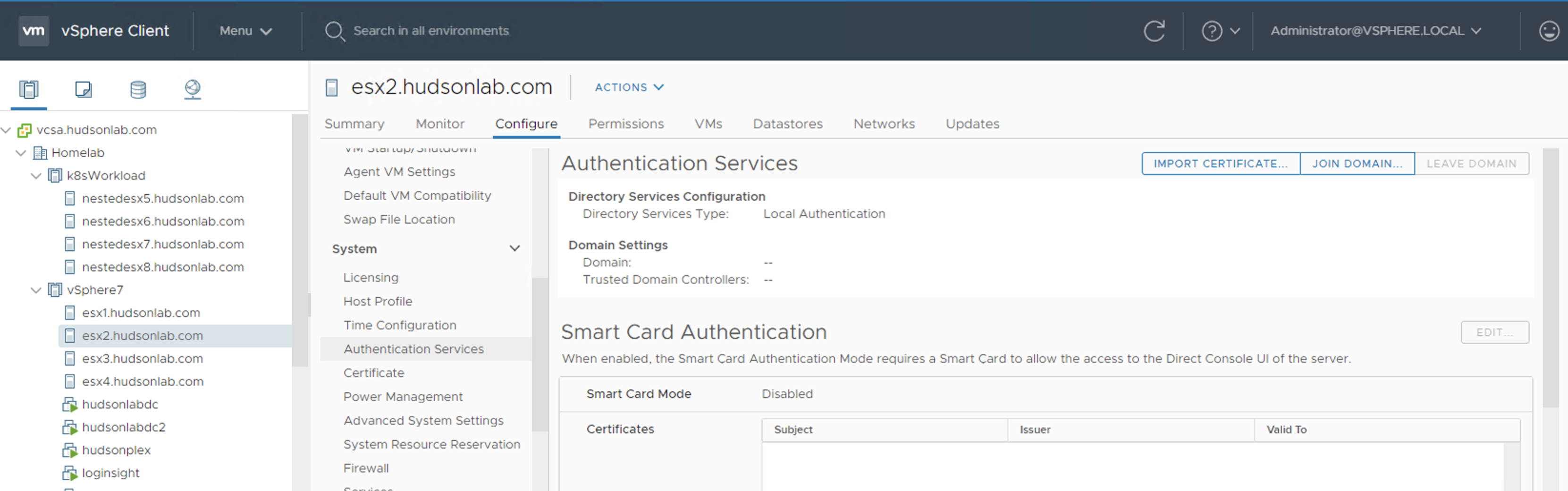Screen dimensions: 1568x491
Task: Click the refresh icon in top bar
Action: (x=1154, y=31)
